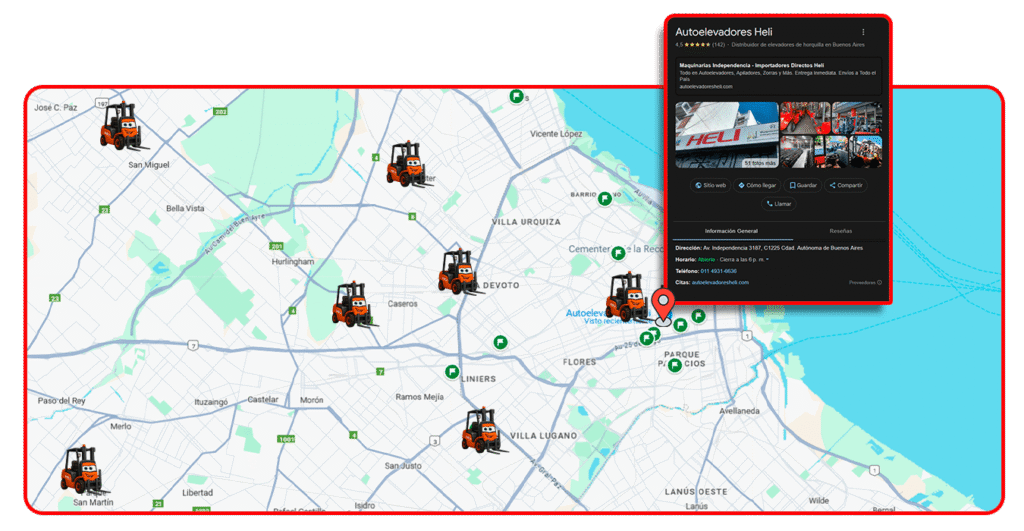Click the route 1001 shield near Merlo
Viewport: 1024px width, 531px height.
286,439
